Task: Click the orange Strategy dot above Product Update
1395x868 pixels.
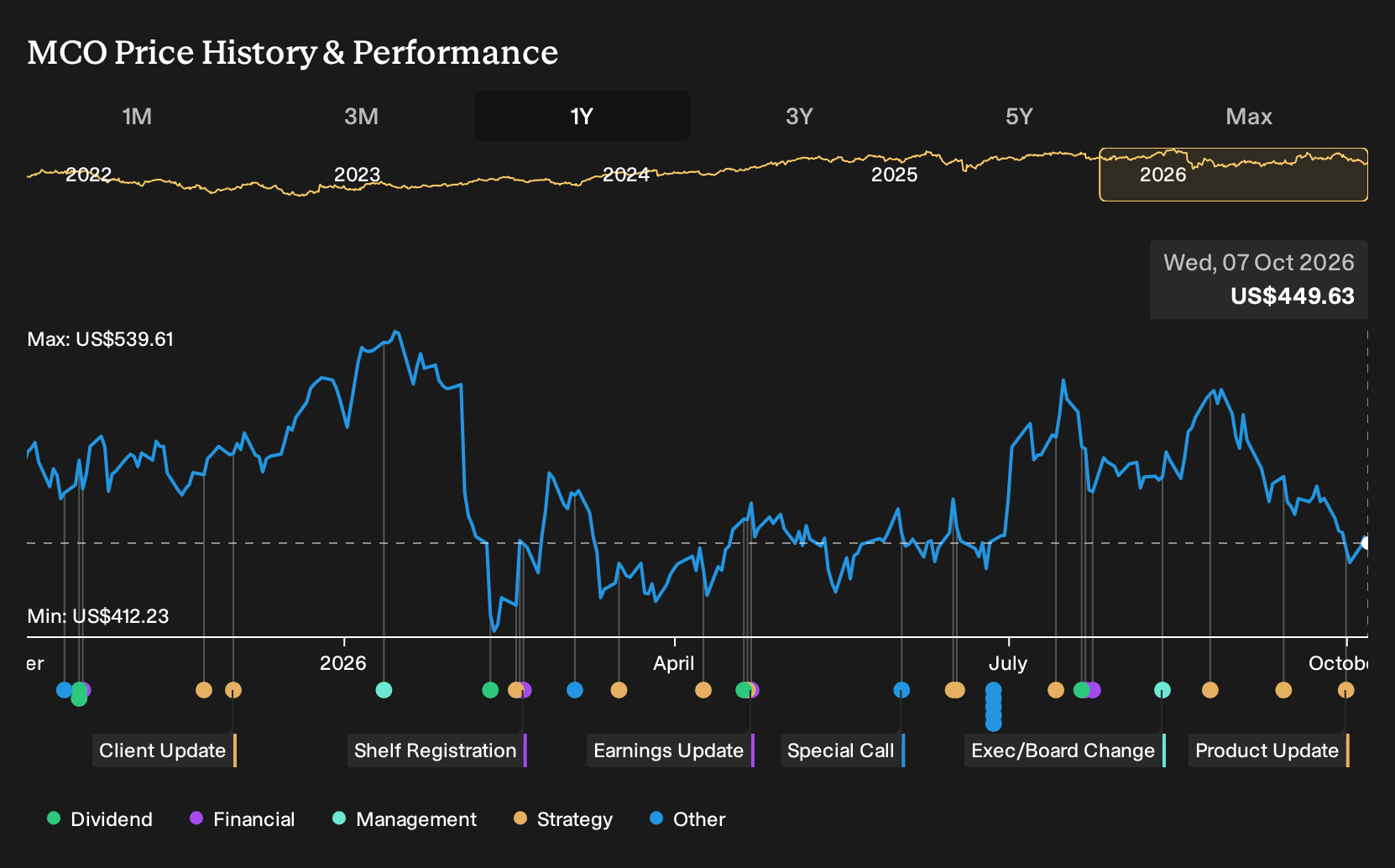Action: pos(1345,690)
